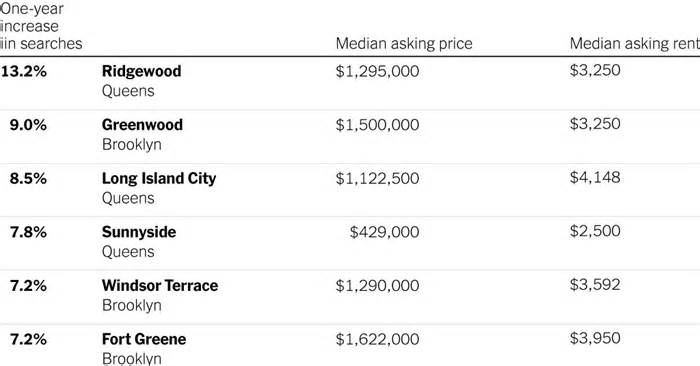The height and width of the screenshot is (366, 700).
Task: Click the 9.0% Greenwood search increase
Action: pyautogui.click(x=28, y=125)
